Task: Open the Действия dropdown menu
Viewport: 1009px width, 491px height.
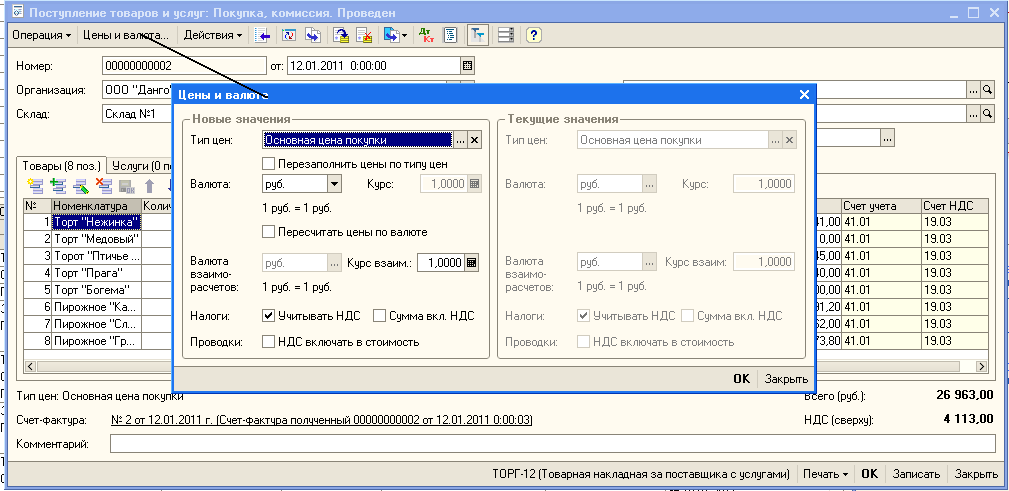Action: pyautogui.click(x=214, y=35)
